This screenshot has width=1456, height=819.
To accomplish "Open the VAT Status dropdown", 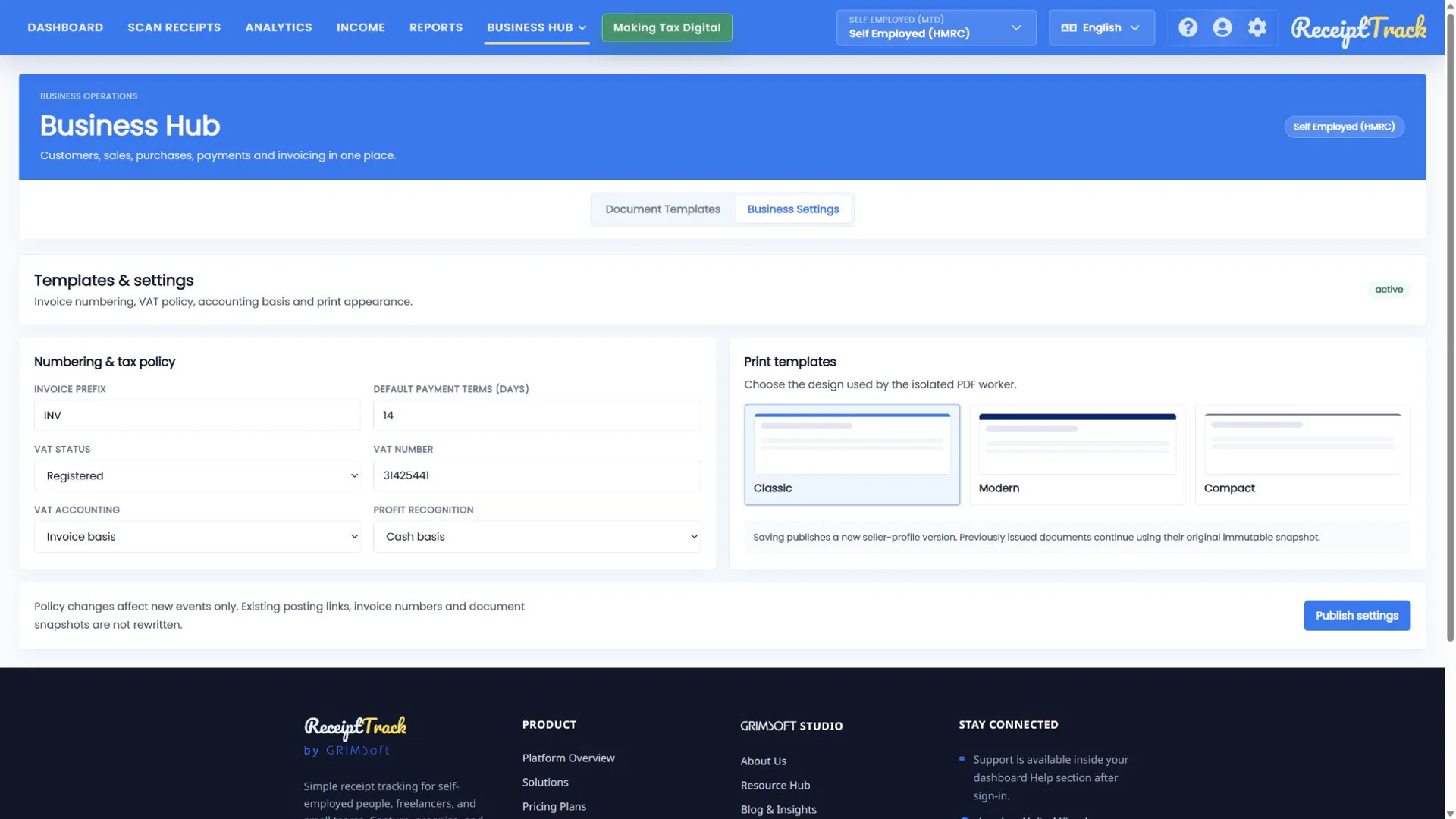I will [197, 476].
